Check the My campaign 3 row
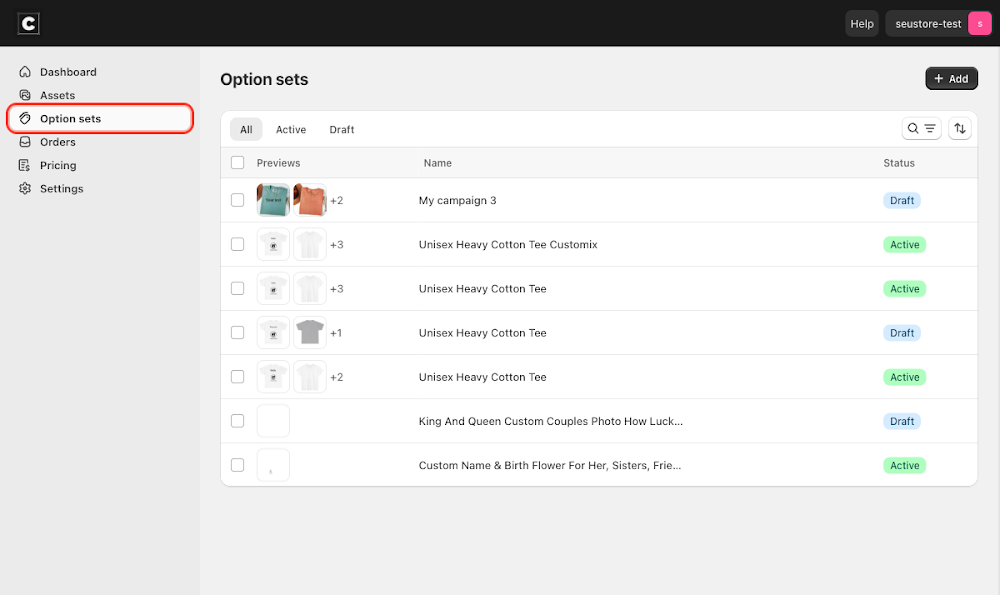 pos(237,200)
